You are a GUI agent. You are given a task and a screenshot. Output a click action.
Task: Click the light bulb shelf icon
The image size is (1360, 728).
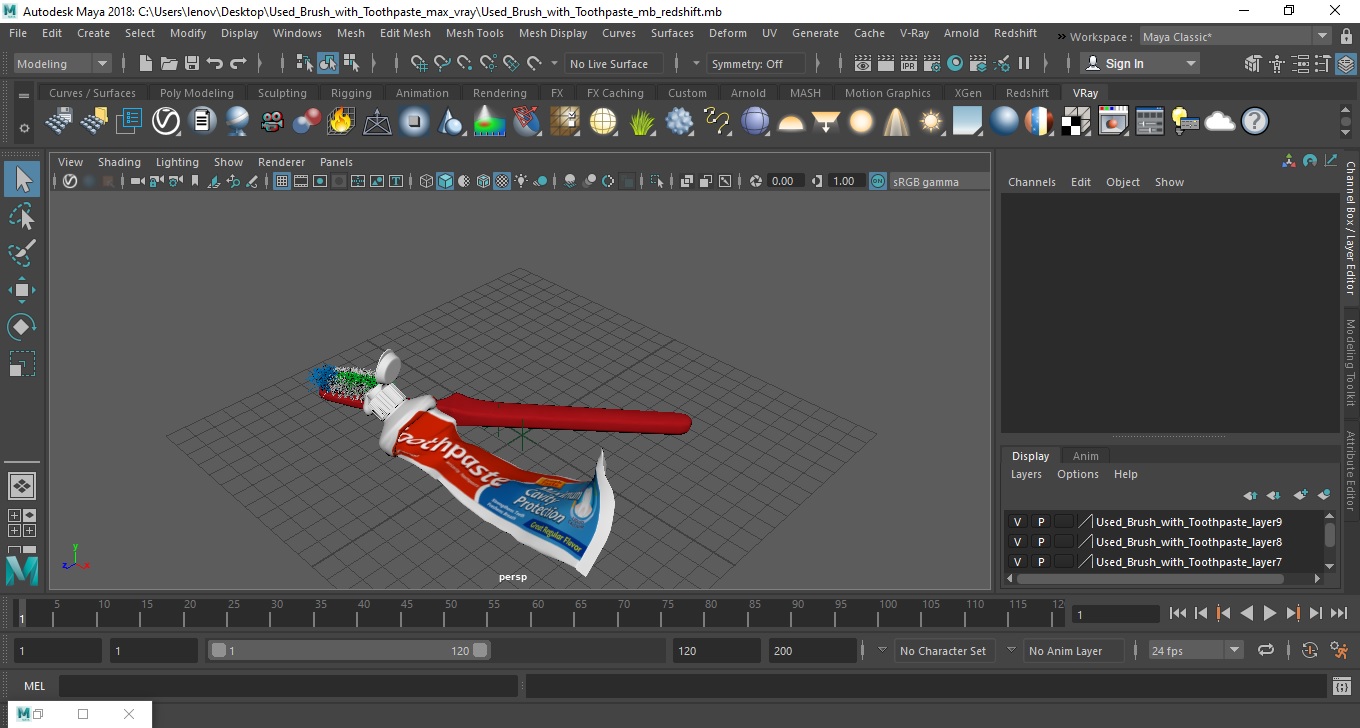tap(1185, 122)
